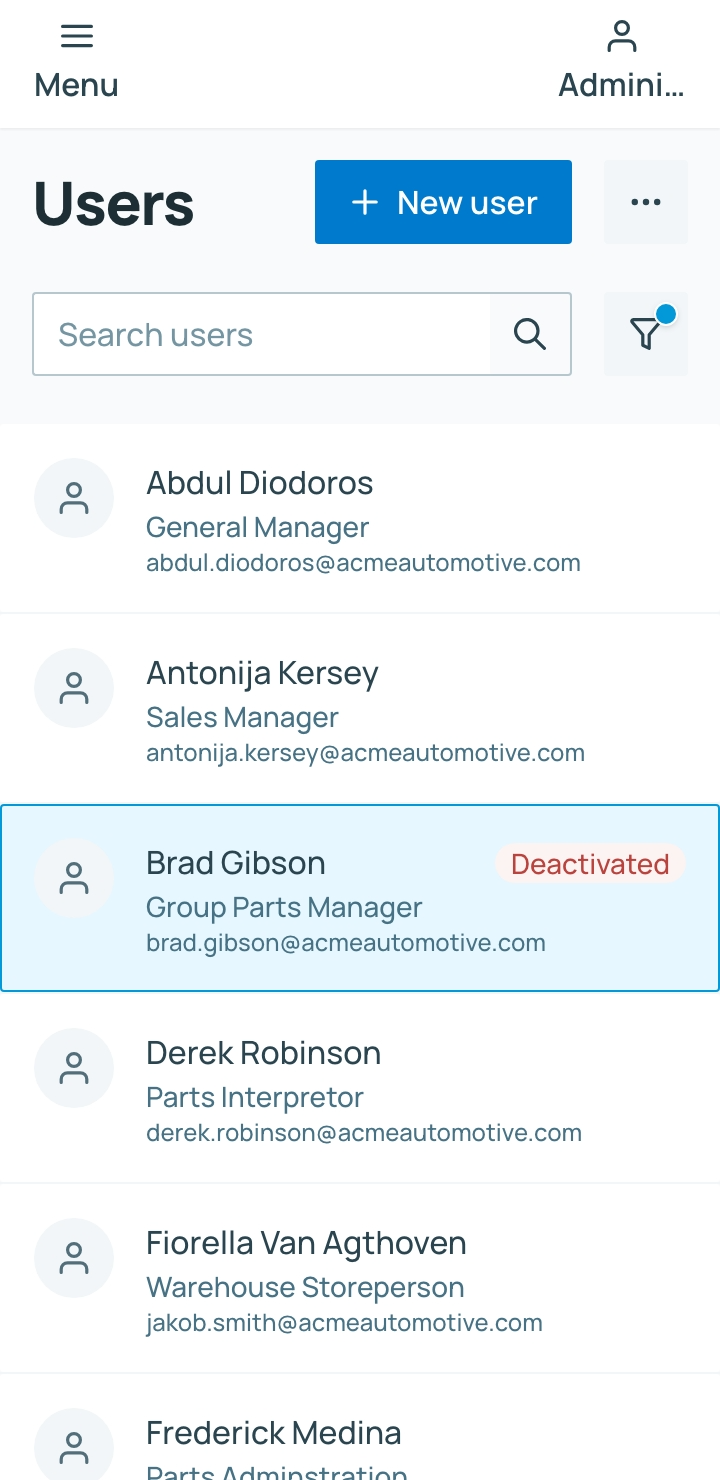Click the magnifying glass search icon
Image resolution: width=720 pixels, height=1480 pixels.
pyautogui.click(x=530, y=334)
